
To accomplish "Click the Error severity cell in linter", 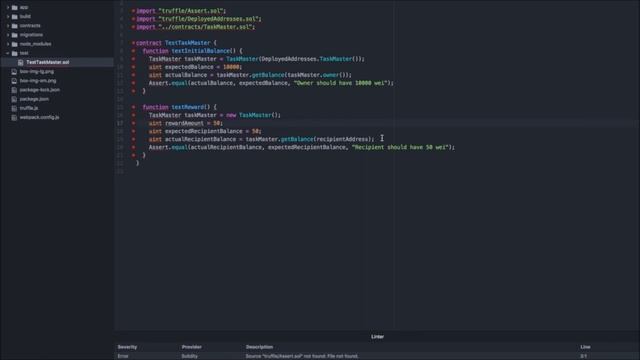I will pos(123,356).
